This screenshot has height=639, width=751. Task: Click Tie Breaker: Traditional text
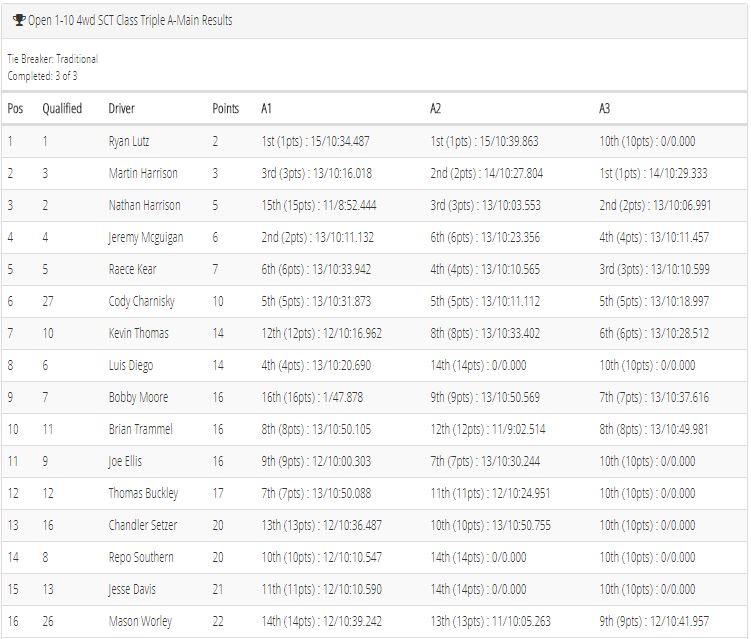tap(53, 59)
